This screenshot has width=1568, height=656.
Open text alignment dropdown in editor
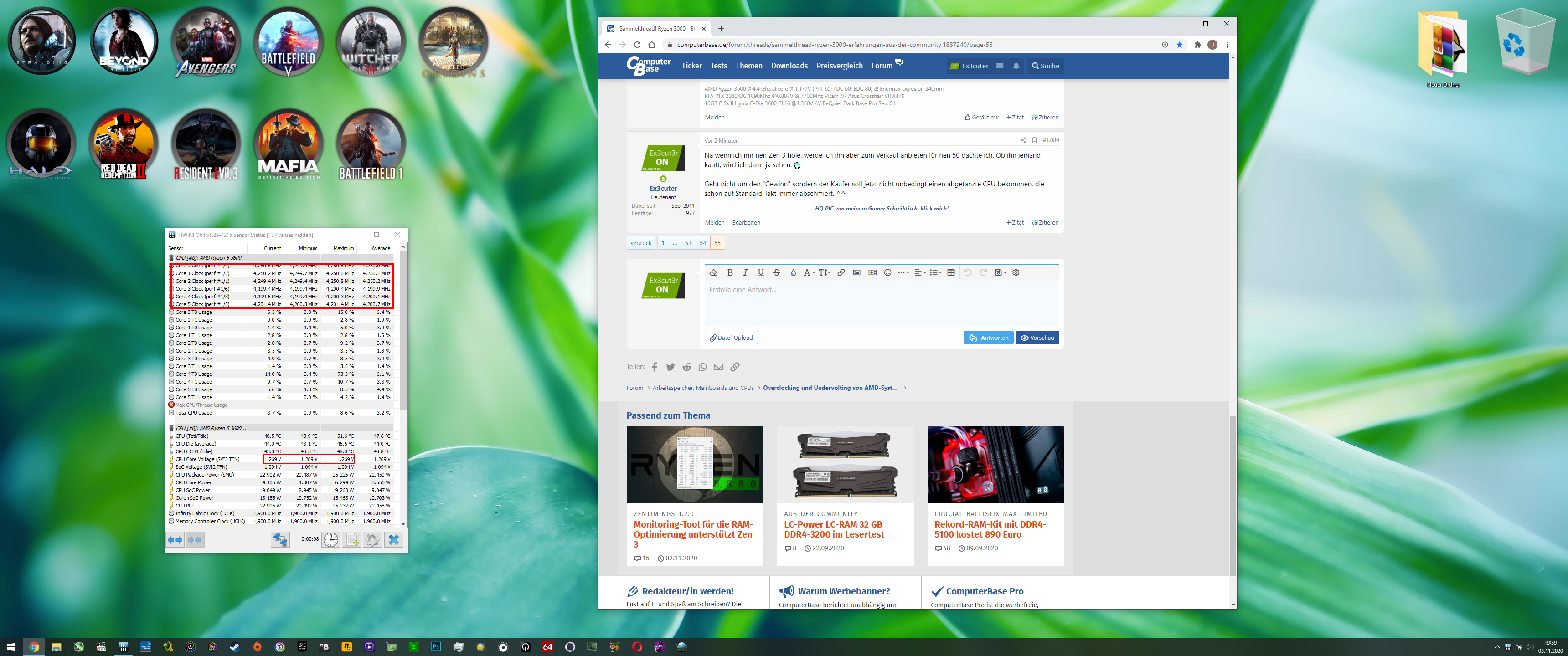(x=920, y=272)
